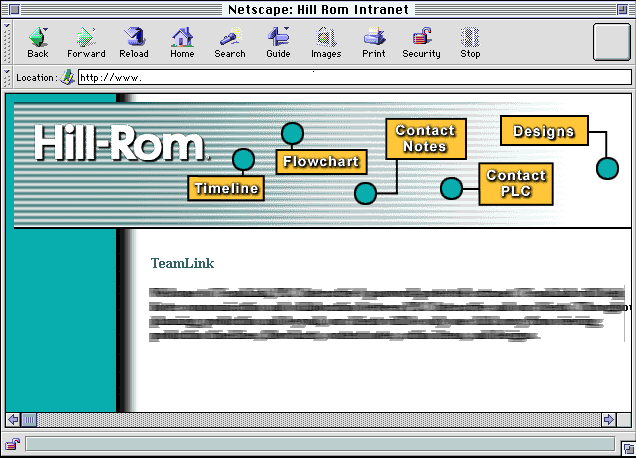Image resolution: width=636 pixels, height=458 pixels.
Task: Open the Home page icon
Action: coord(182,42)
